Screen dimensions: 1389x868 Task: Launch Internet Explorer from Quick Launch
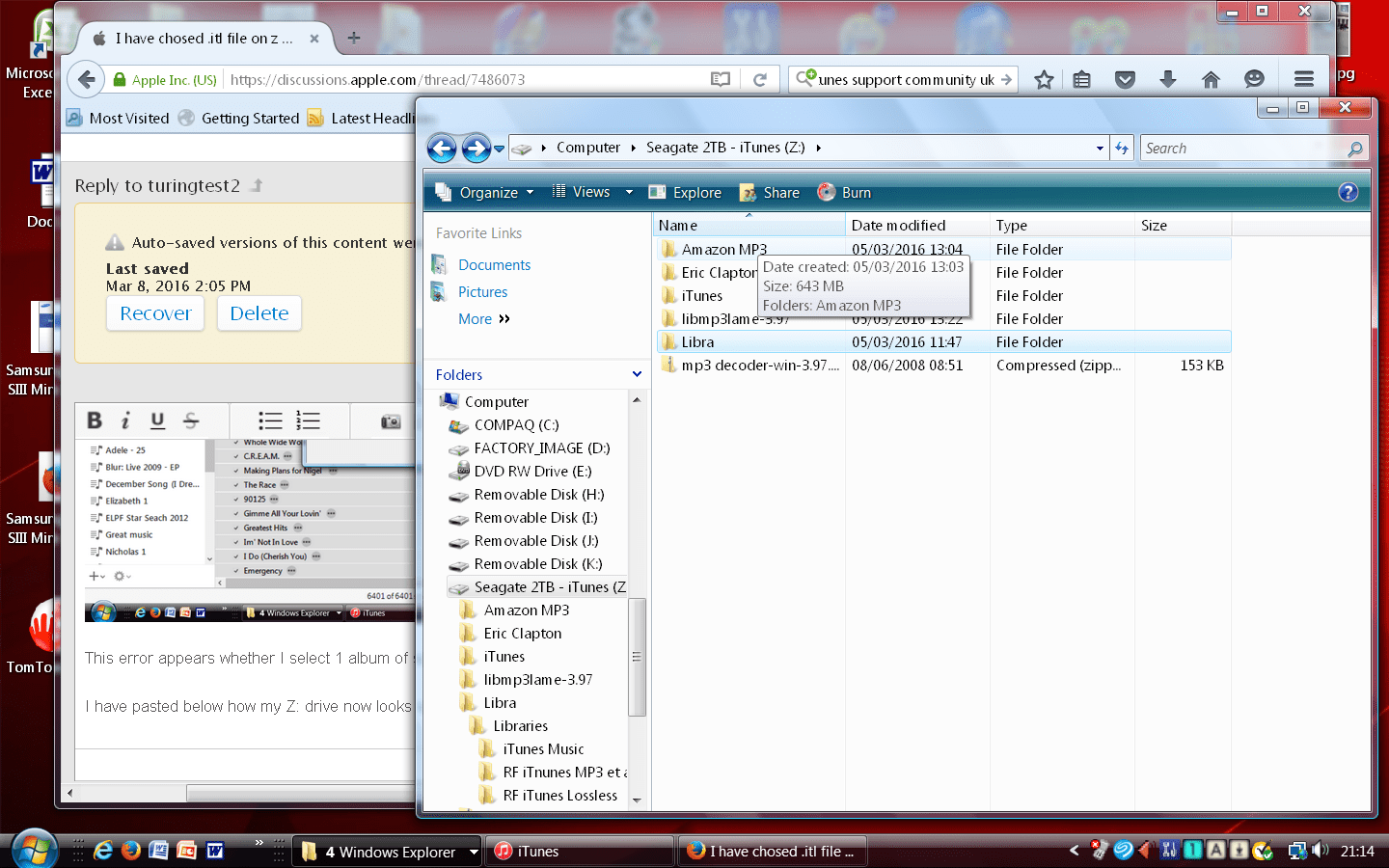[103, 851]
